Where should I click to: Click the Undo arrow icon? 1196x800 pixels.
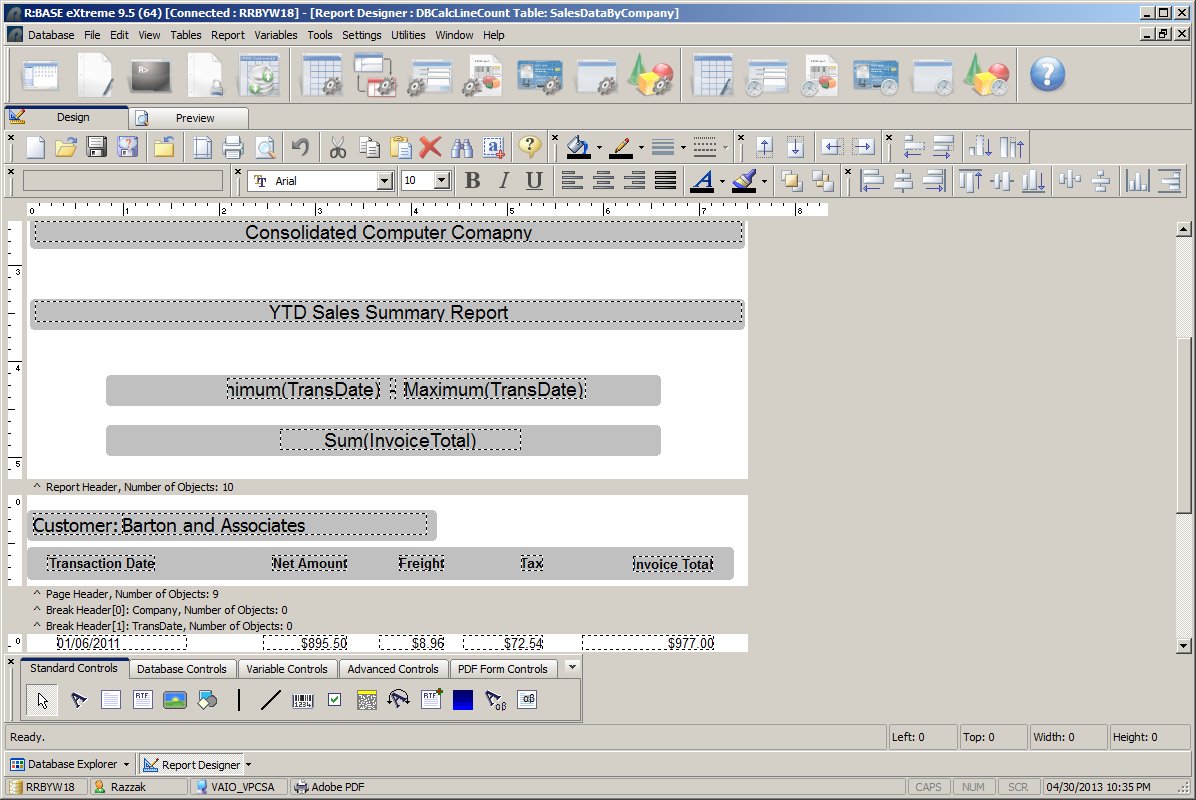pyautogui.click(x=300, y=148)
